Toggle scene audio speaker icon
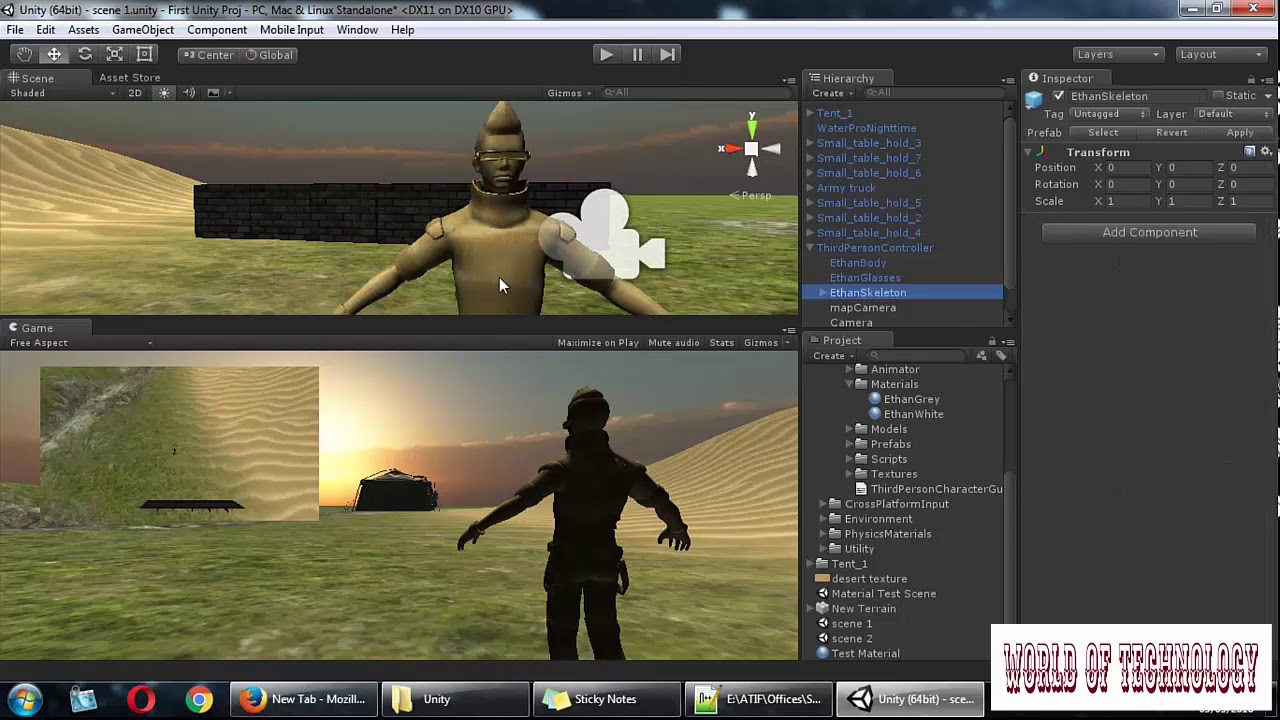 (x=189, y=93)
